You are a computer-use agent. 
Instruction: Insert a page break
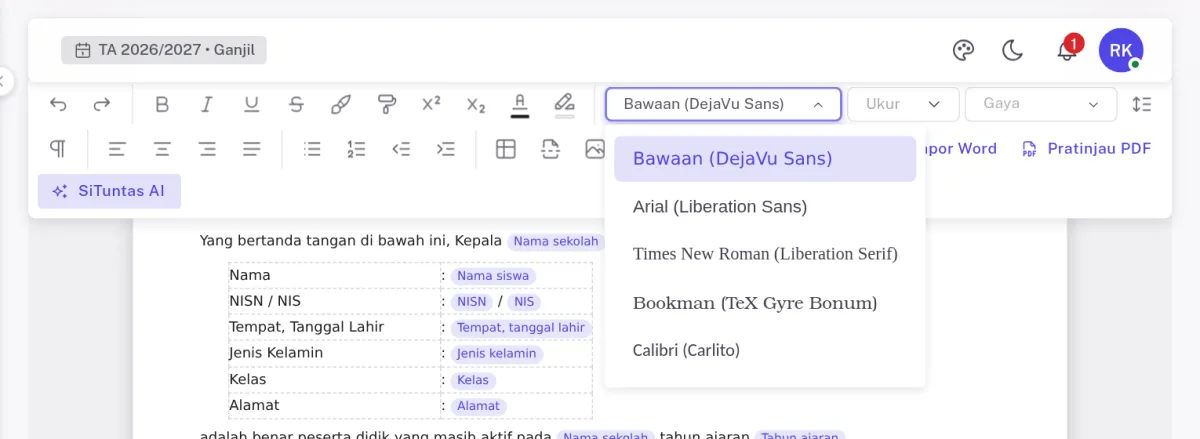pyautogui.click(x=550, y=149)
